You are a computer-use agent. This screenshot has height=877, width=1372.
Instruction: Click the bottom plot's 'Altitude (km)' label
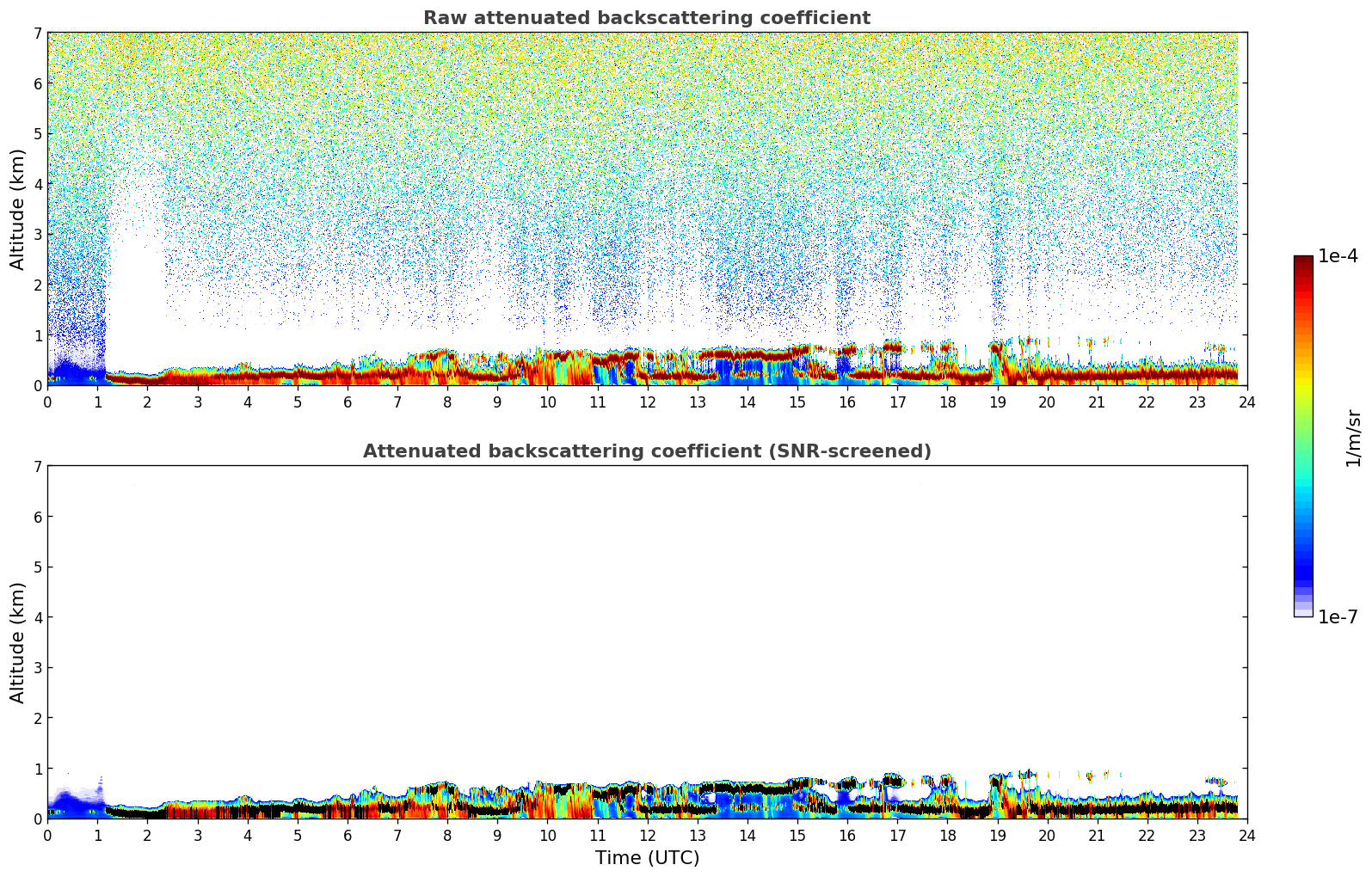(18, 642)
